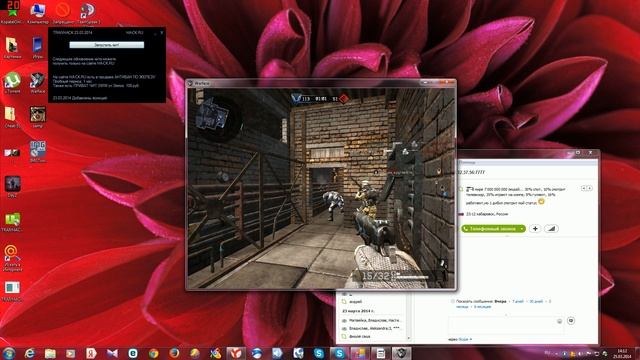This screenshot has height=360, width=640.
Task: Switch to the Warface skull taskbar icon
Action: coord(401,353)
